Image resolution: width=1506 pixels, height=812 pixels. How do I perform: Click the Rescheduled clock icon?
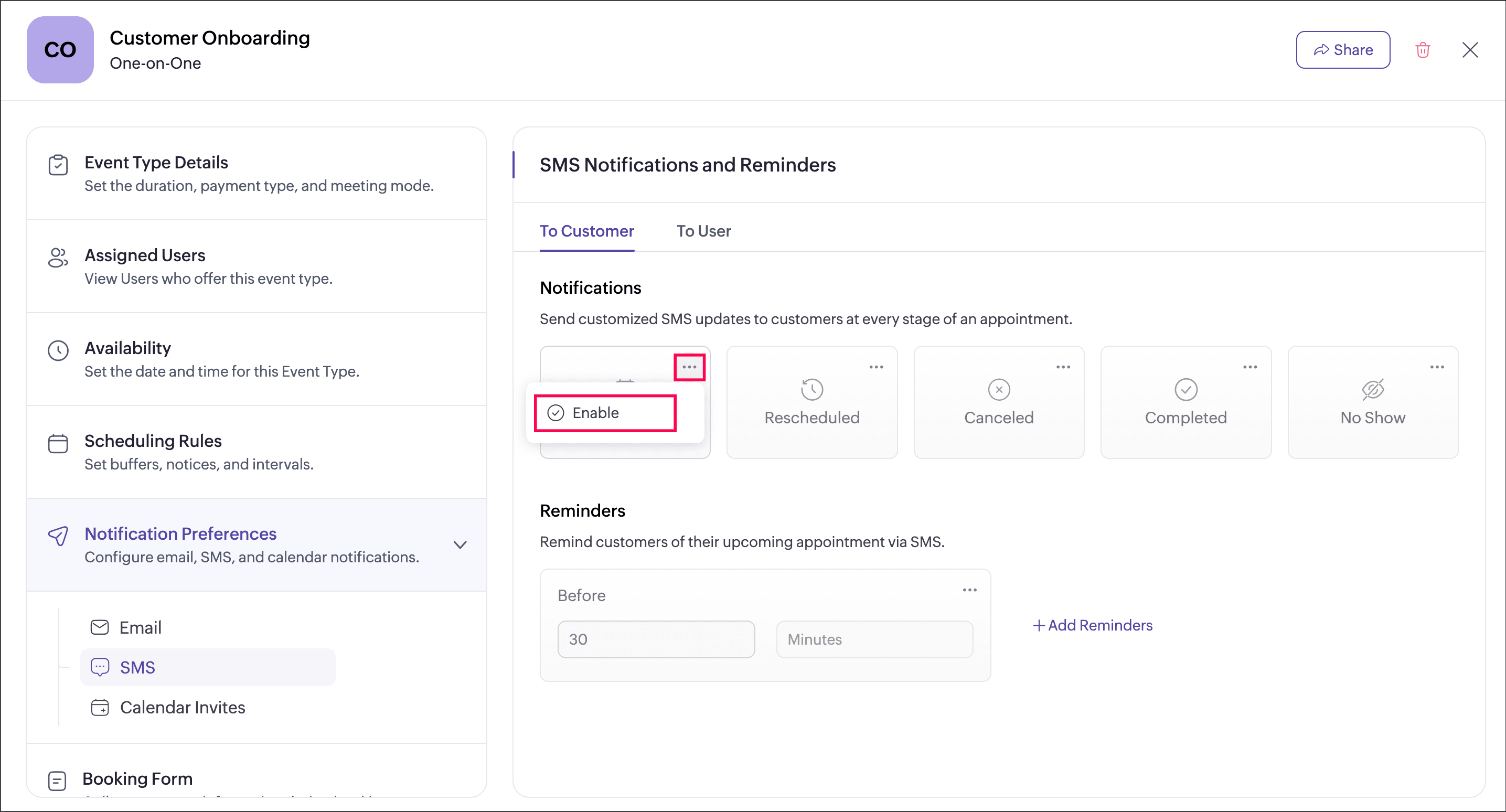click(811, 389)
